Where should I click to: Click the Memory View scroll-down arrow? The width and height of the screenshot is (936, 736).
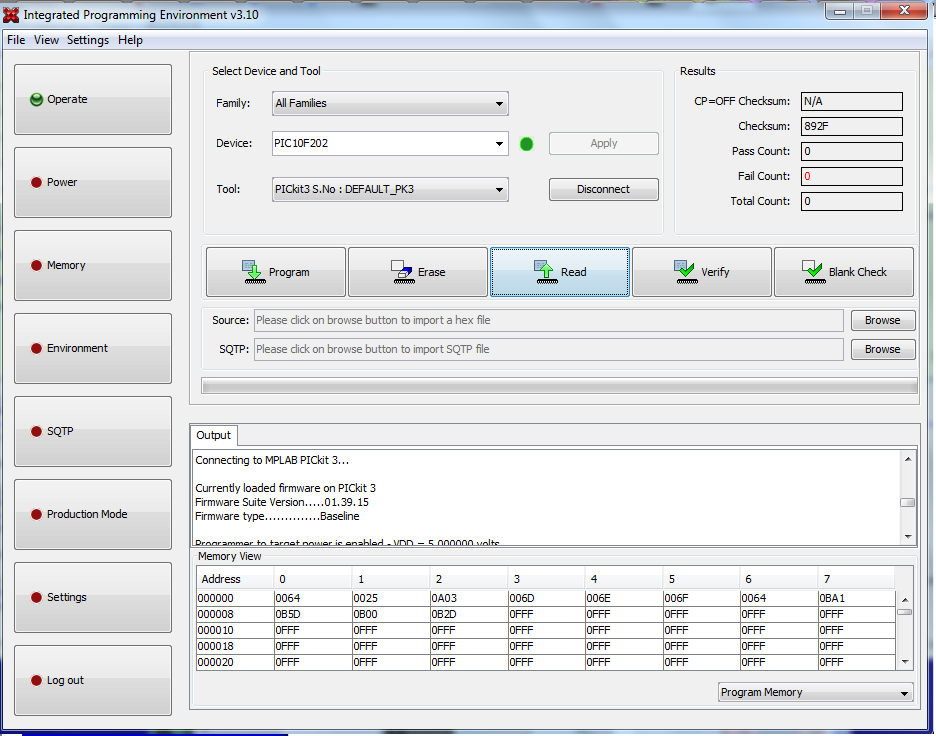pyautogui.click(x=905, y=661)
